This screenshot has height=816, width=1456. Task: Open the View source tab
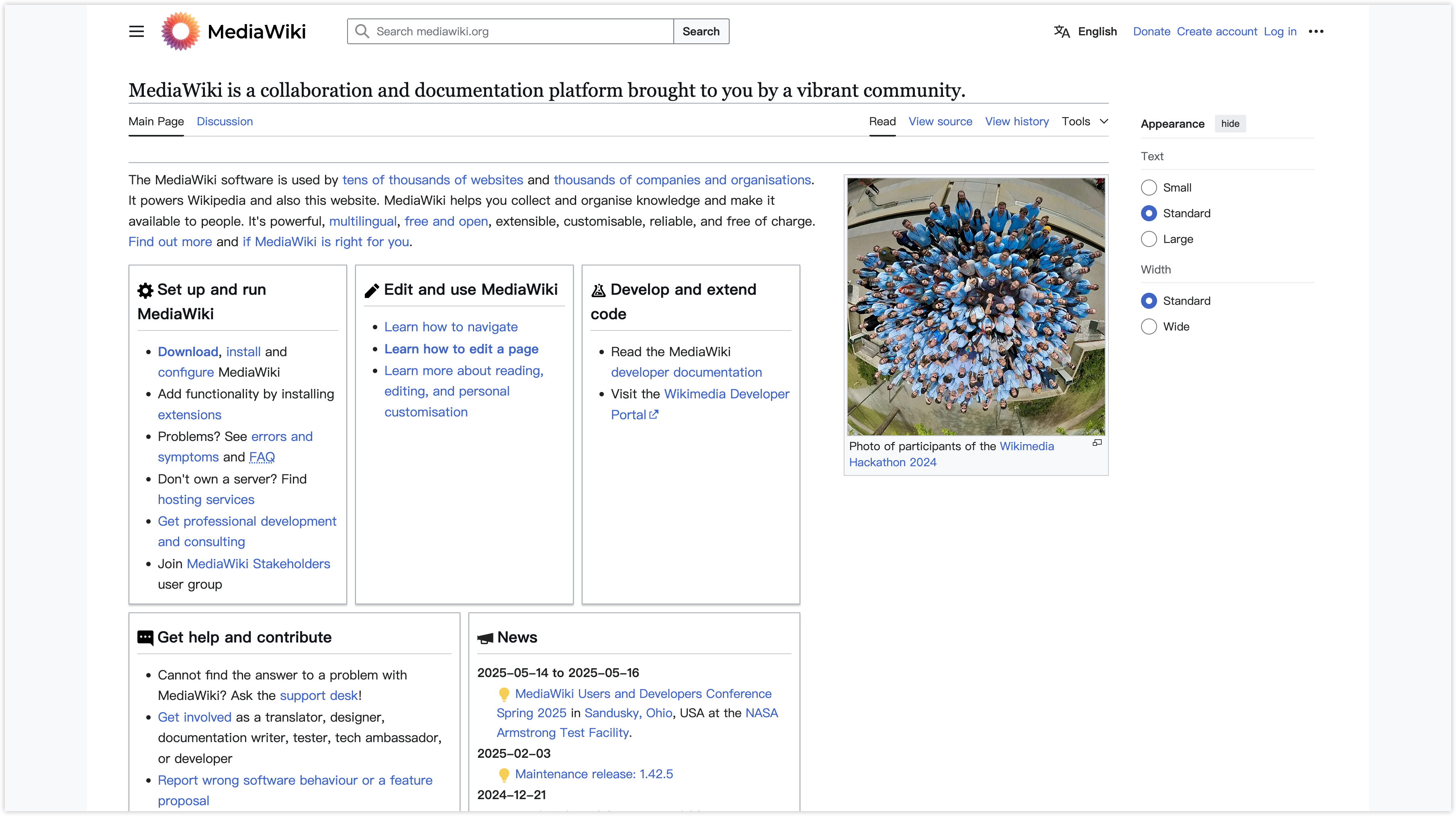(941, 122)
